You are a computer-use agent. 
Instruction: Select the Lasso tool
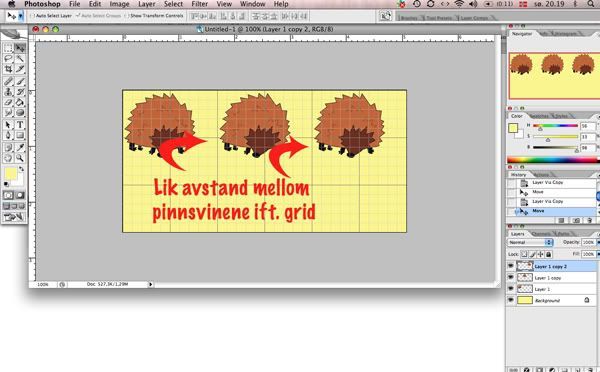coord(8,59)
